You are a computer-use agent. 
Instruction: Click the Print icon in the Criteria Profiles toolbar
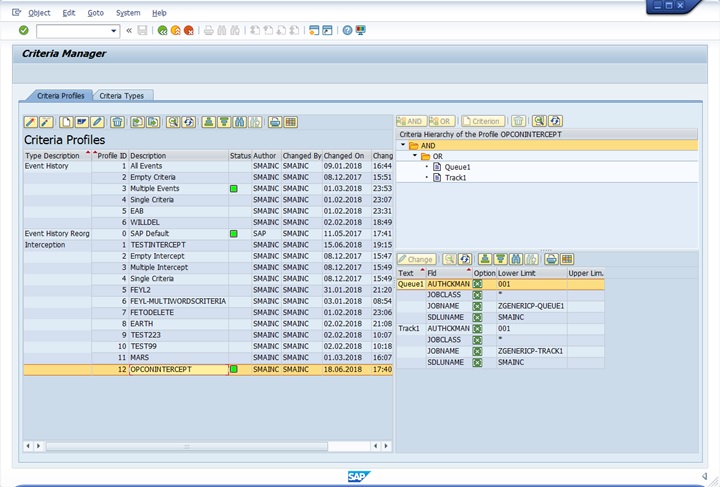[x=275, y=122]
